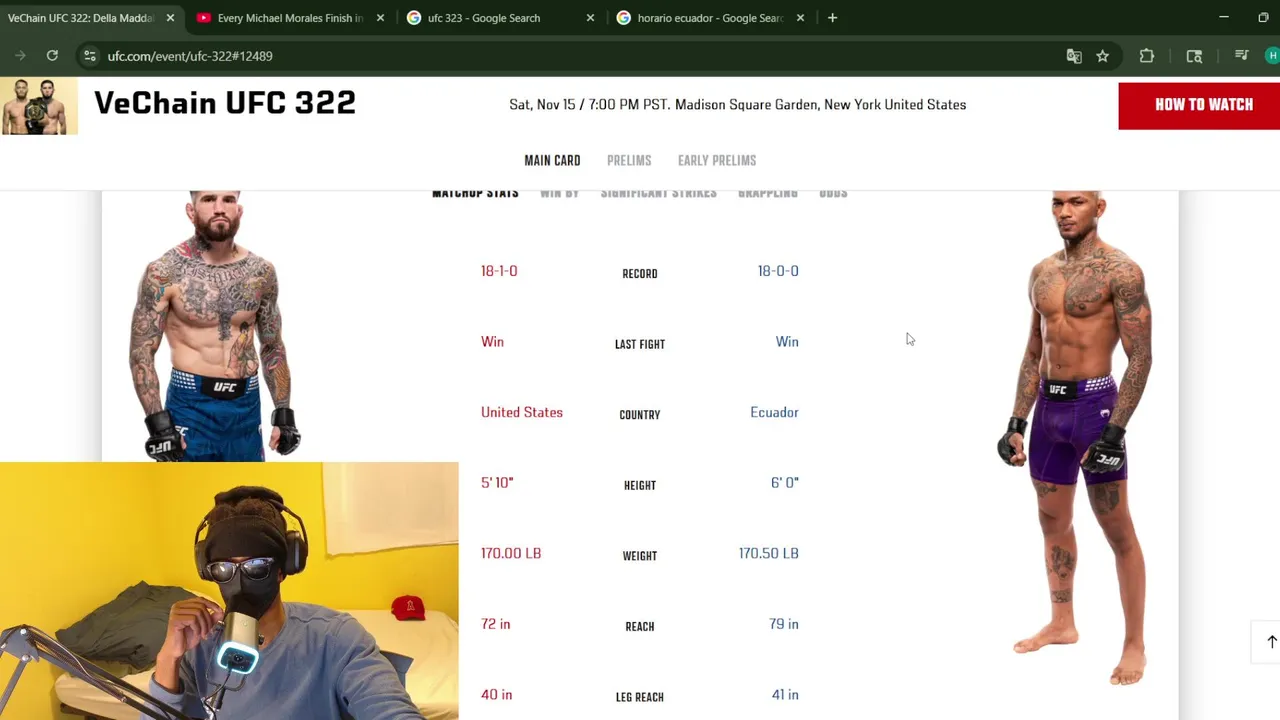
Task: View site information icon in address bar
Action: coord(90,56)
